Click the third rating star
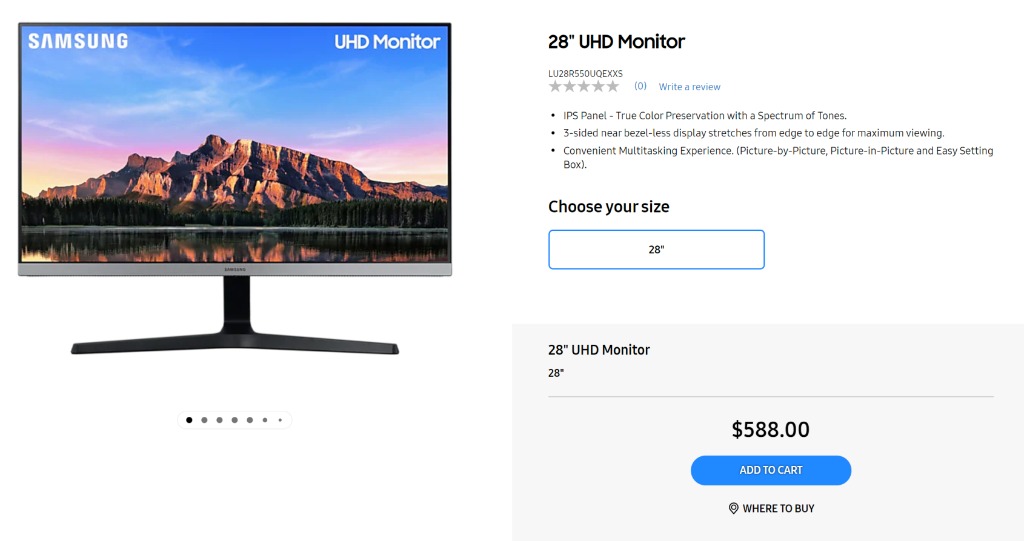1024x541 pixels. [x=584, y=86]
